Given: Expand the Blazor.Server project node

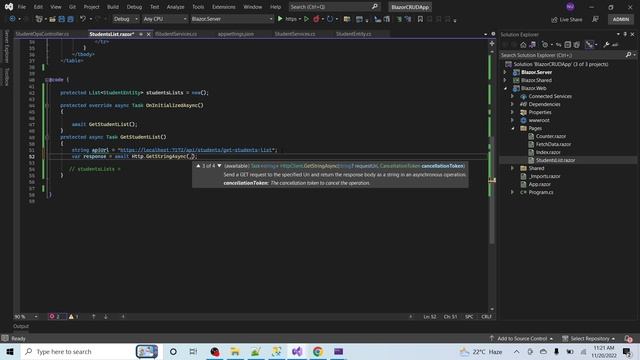Looking at the screenshot, I should (505, 72).
